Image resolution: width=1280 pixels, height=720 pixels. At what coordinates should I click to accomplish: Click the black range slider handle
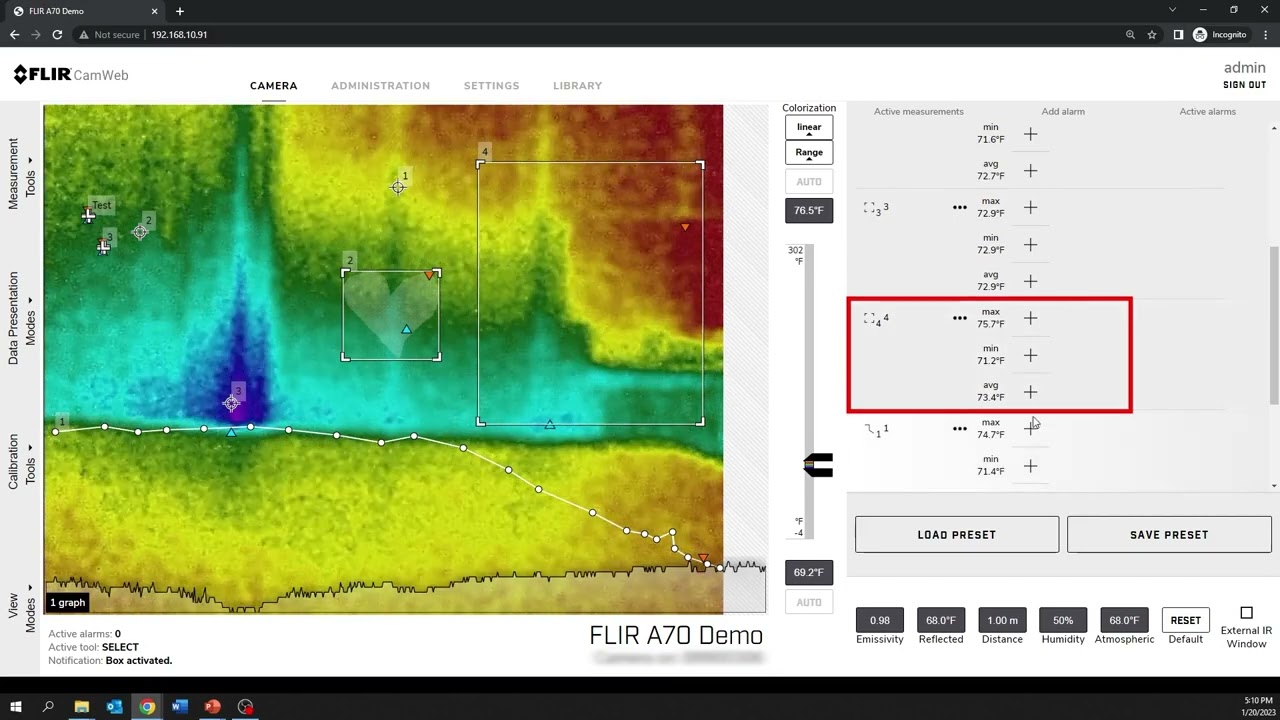pyautogui.click(x=818, y=465)
